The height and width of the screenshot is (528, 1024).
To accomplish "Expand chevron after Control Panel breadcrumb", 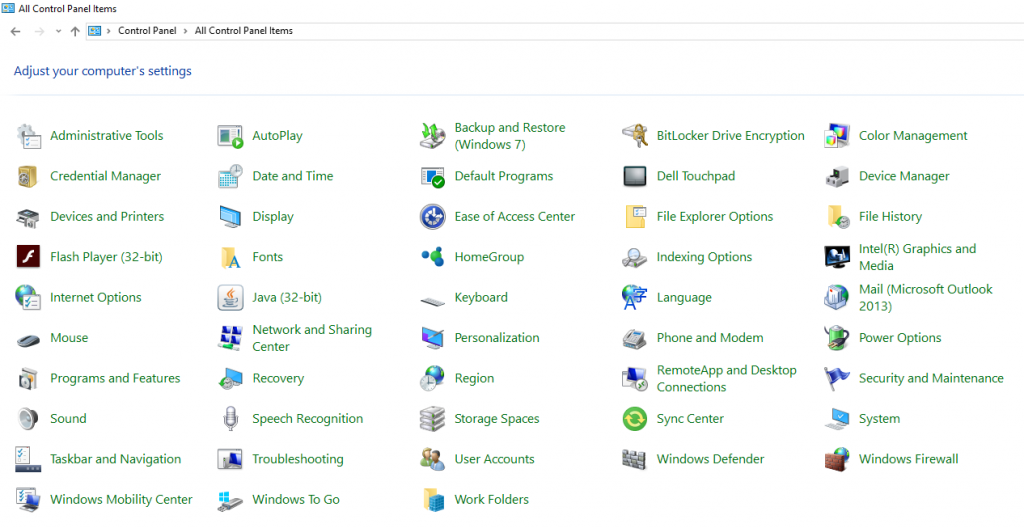I will [185, 31].
